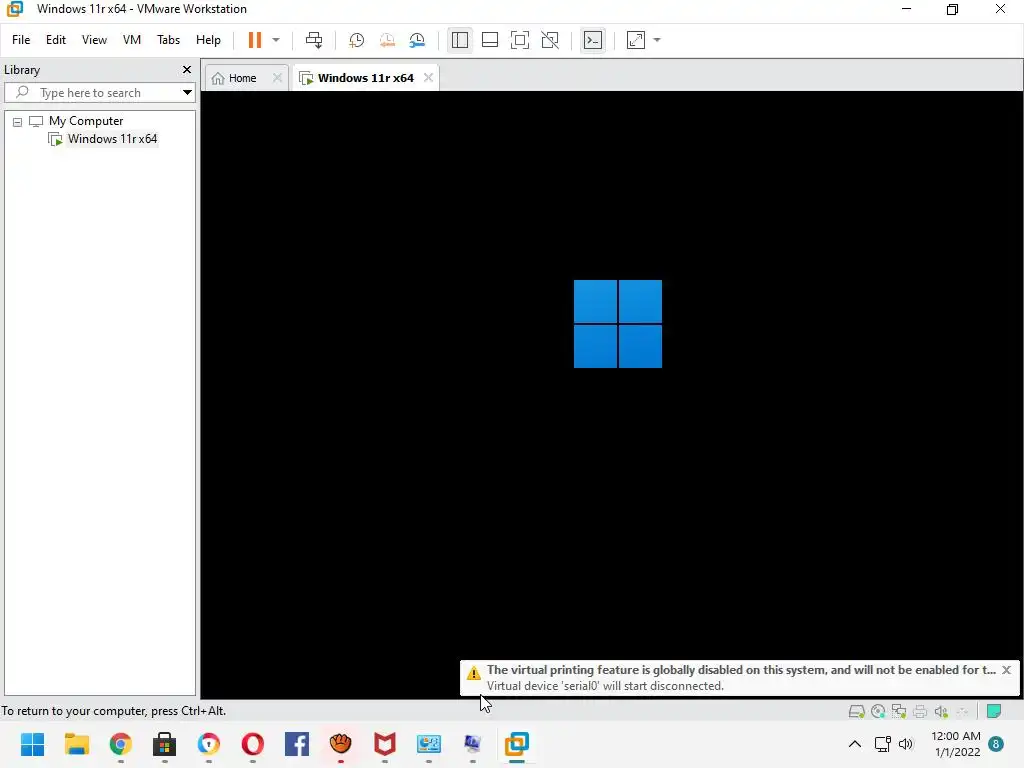Image resolution: width=1024 pixels, height=768 pixels.
Task: Launch Google Chrome from the taskbar
Action: click(120, 744)
